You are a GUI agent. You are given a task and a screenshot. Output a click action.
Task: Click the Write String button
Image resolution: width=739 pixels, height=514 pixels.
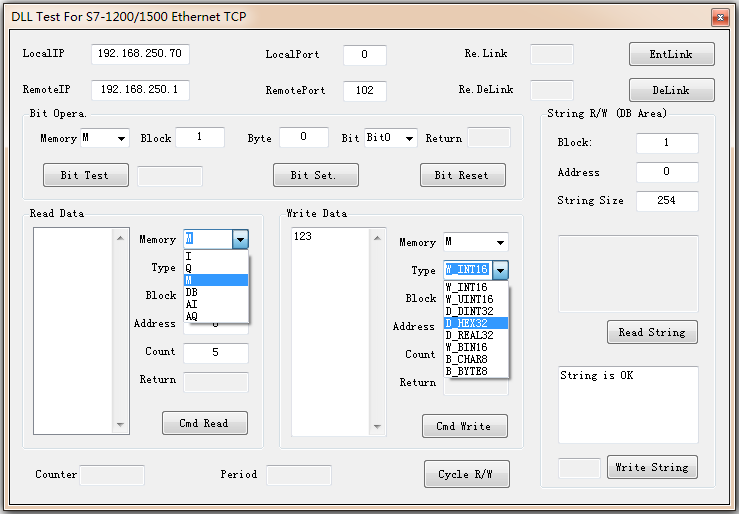(651, 467)
